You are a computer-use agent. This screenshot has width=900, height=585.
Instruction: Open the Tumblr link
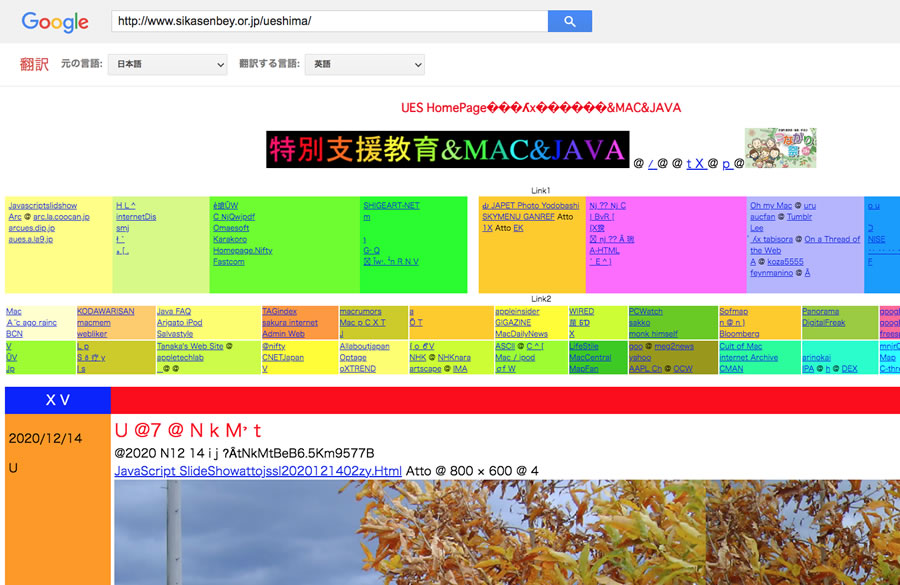pyautogui.click(x=800, y=217)
